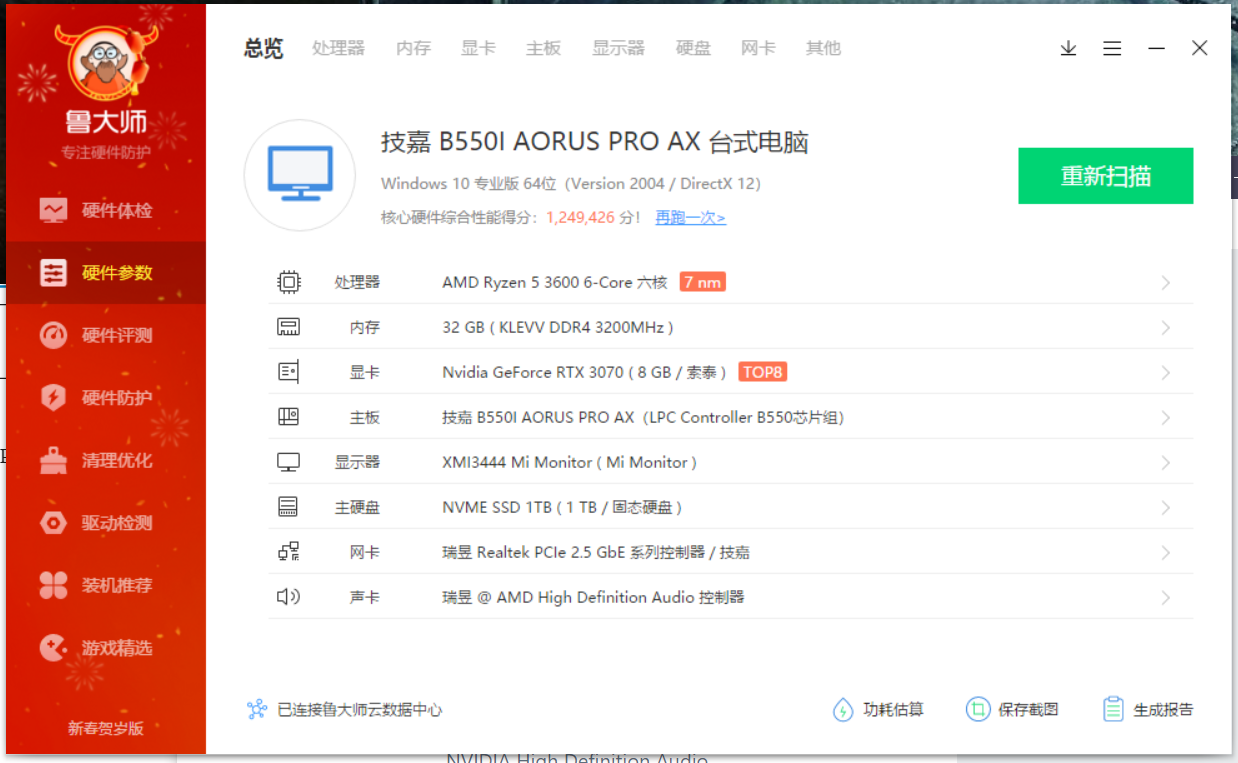Click the 声卡 speaker icon
Image resolution: width=1238 pixels, height=763 pixels.
tap(288, 597)
